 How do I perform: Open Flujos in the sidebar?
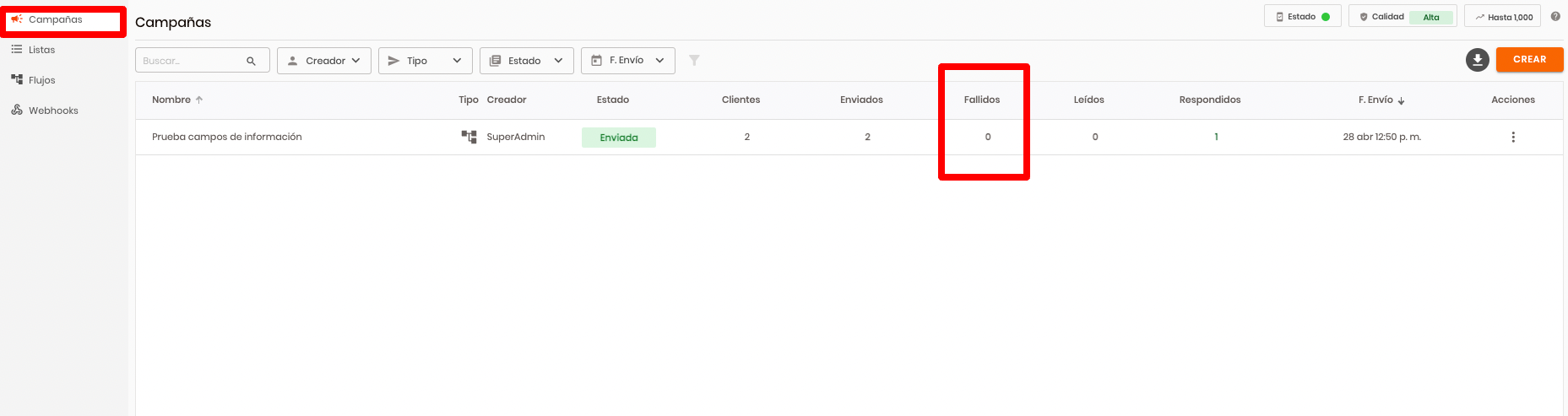coord(41,80)
